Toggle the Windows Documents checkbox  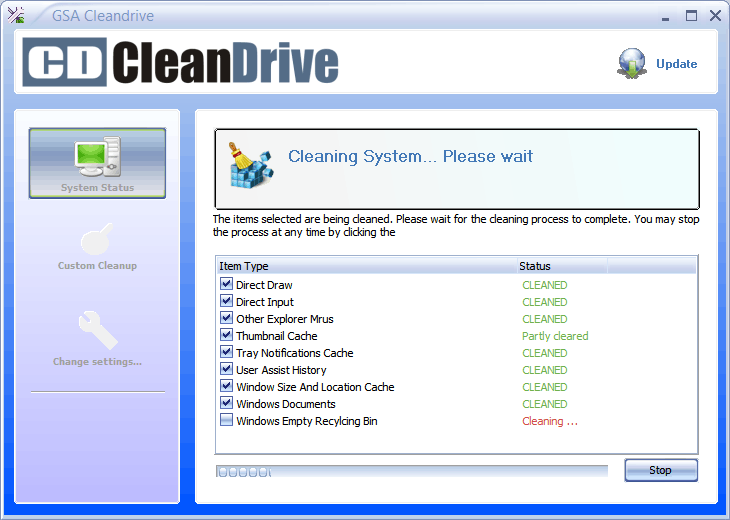pyautogui.click(x=227, y=403)
